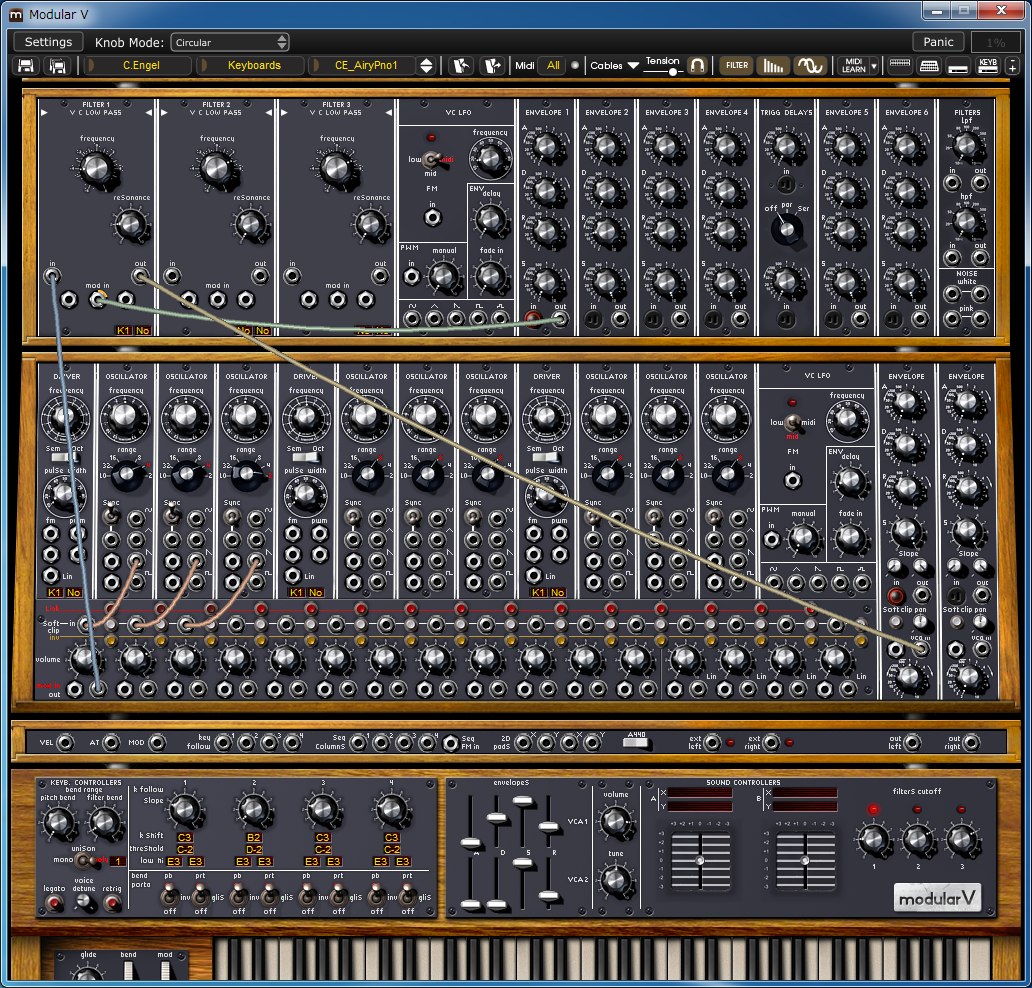Click Filter 1 K1 keyboard follow button
The width and height of the screenshot is (1032, 988).
123,330
